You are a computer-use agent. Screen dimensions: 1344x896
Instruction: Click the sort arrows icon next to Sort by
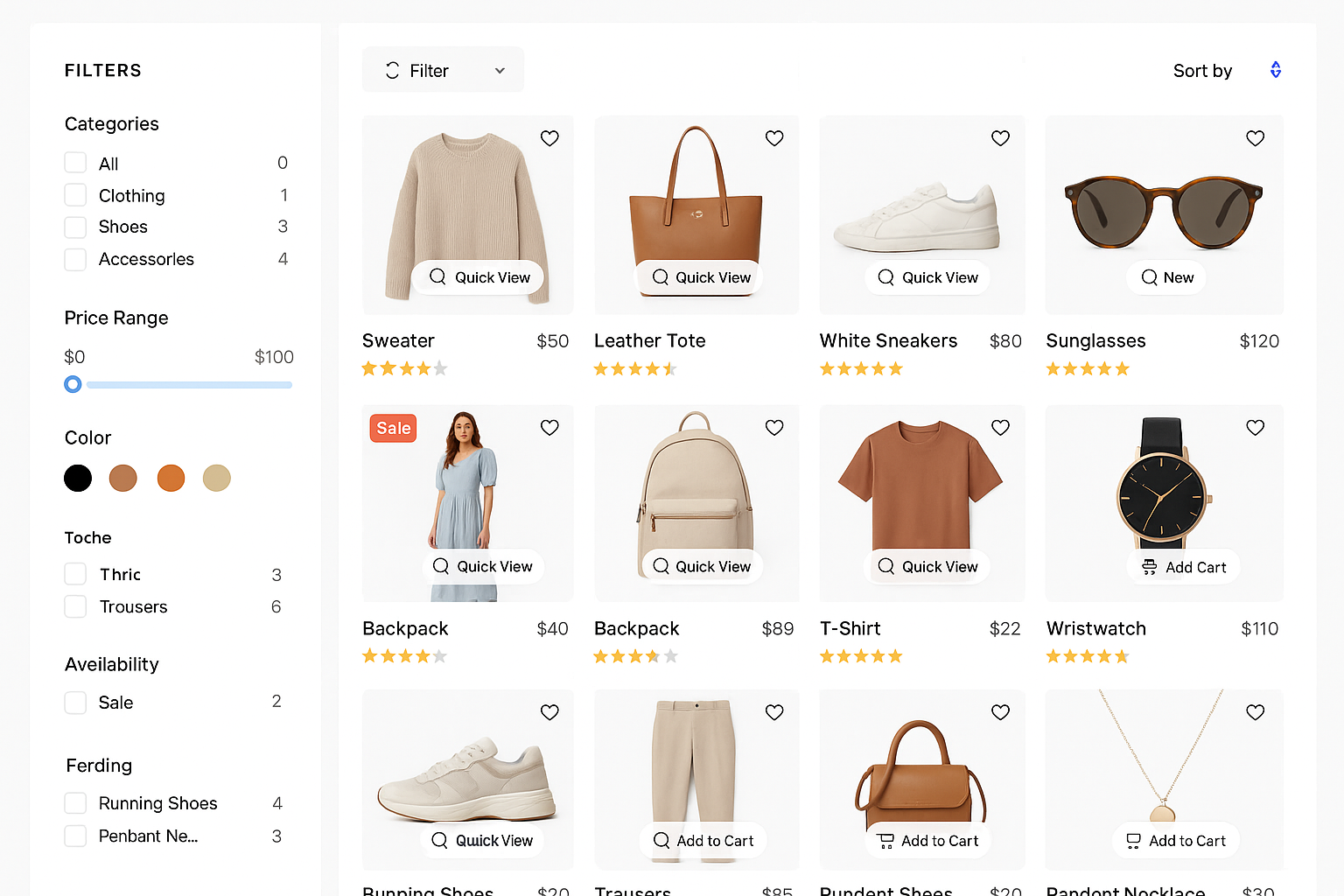click(x=1275, y=69)
